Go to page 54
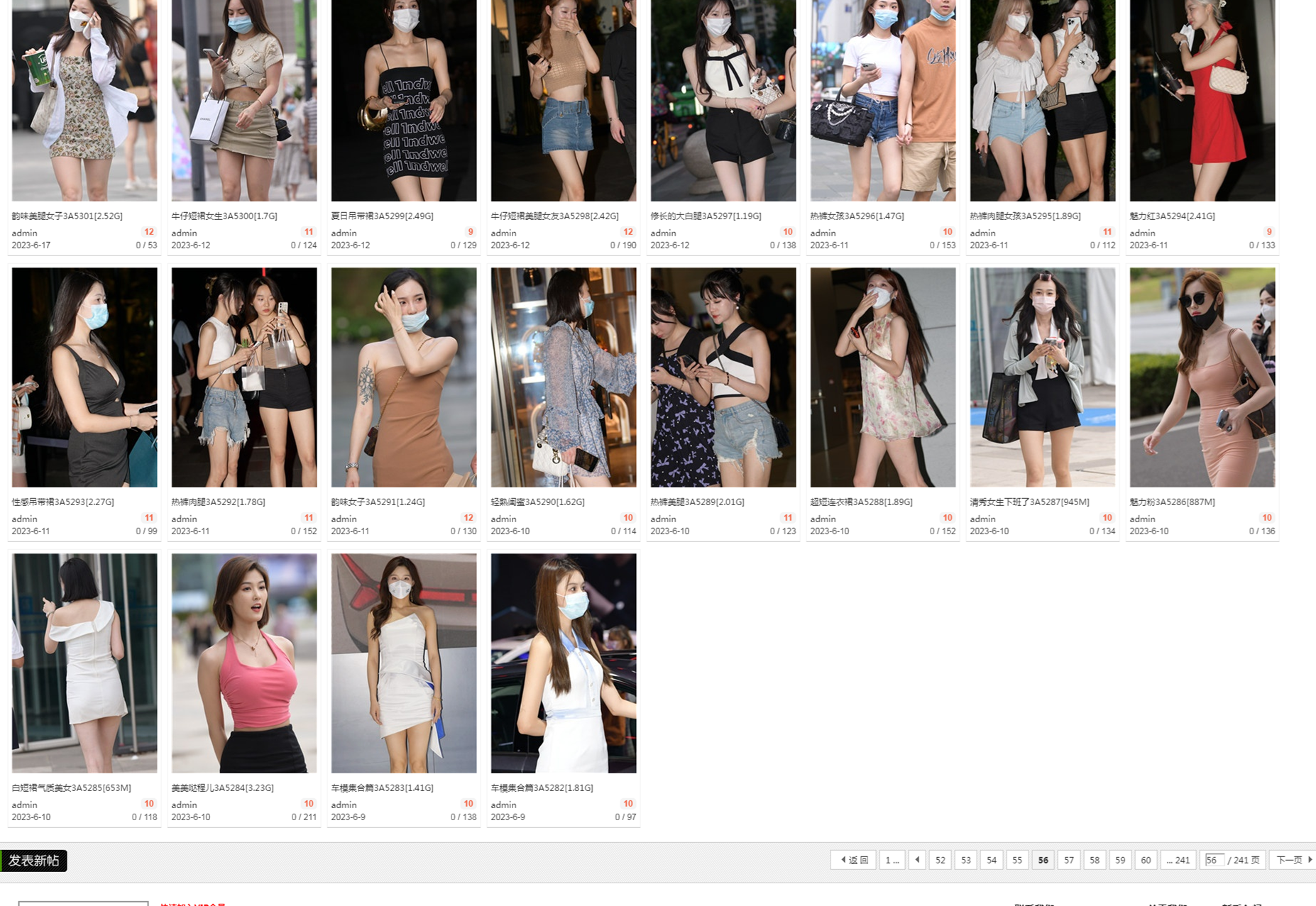 pyautogui.click(x=992, y=860)
